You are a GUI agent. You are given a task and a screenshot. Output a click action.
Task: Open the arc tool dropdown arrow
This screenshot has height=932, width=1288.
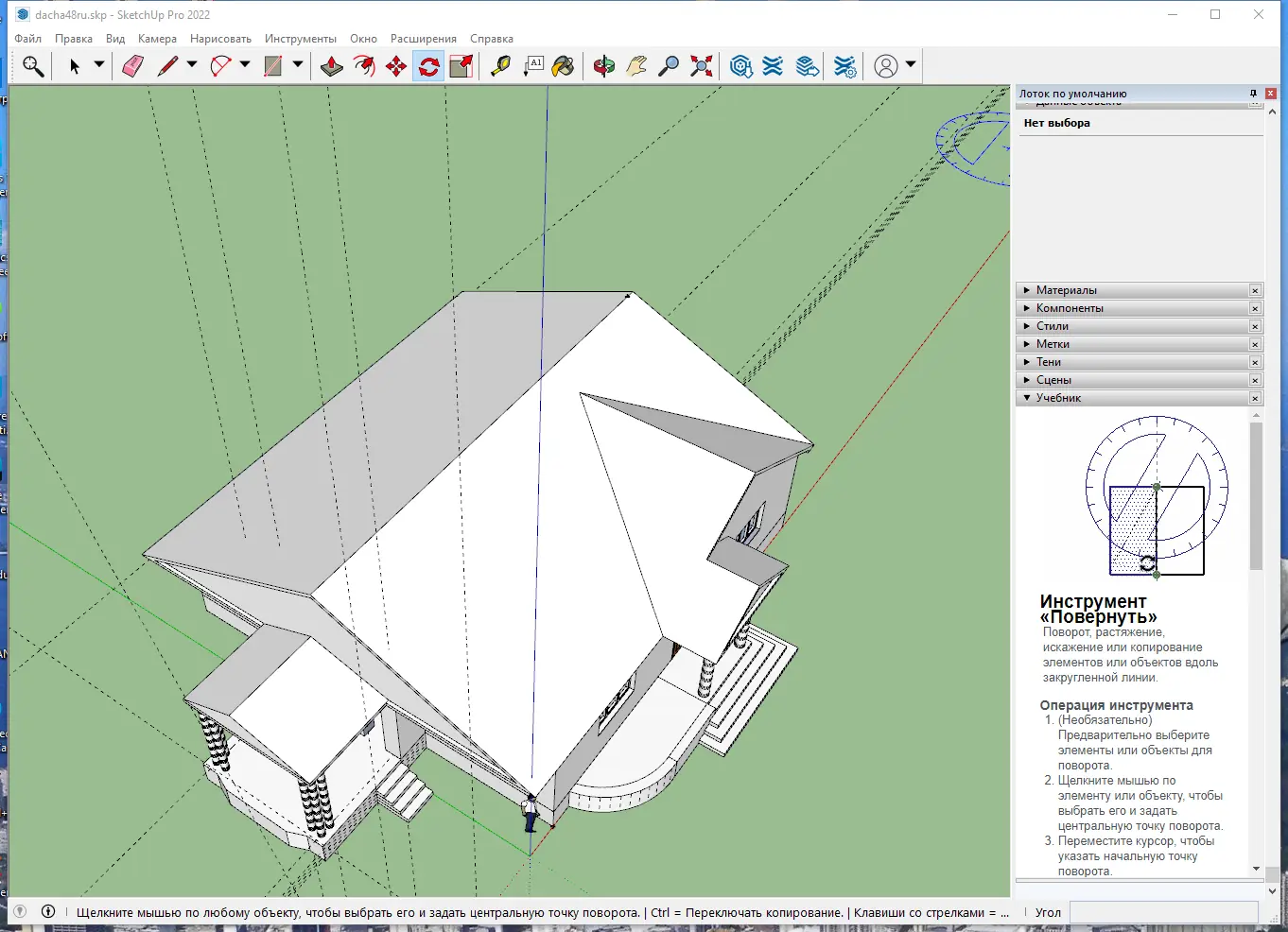245,65
